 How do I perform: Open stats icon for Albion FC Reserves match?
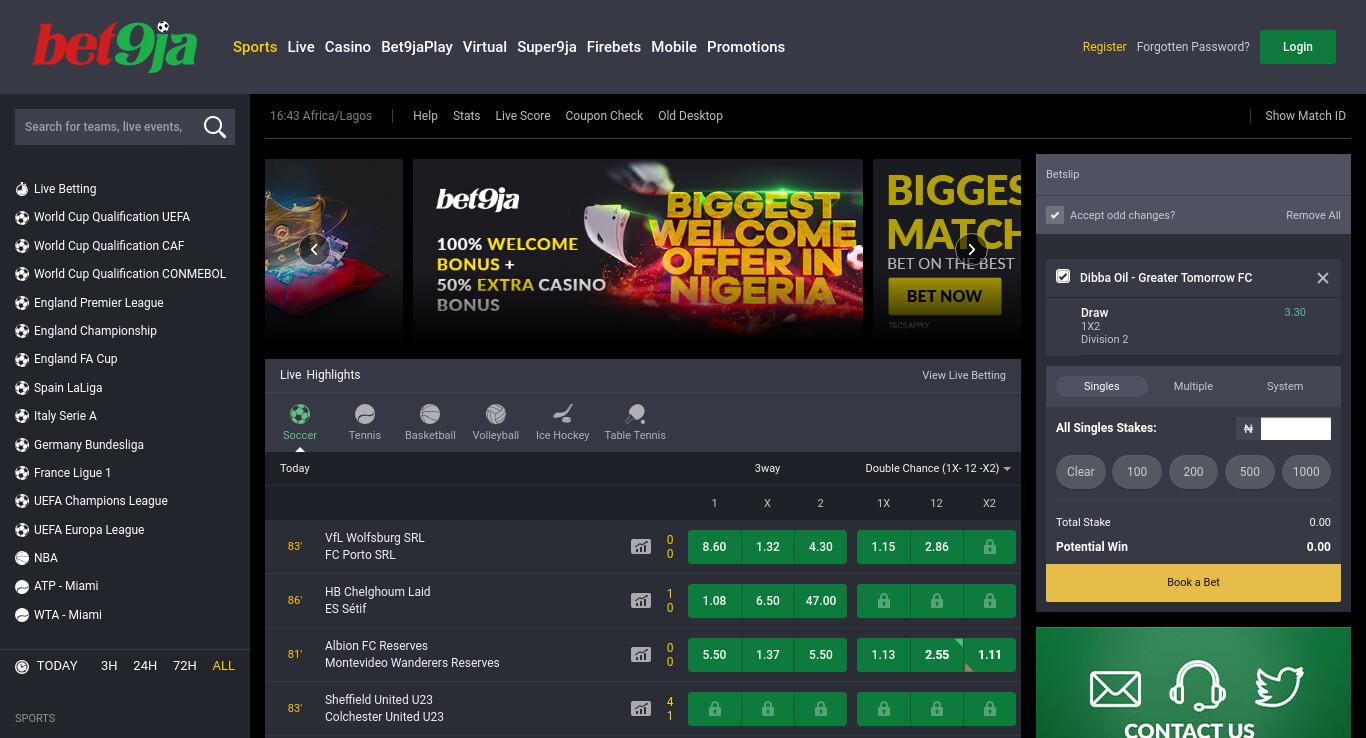641,655
